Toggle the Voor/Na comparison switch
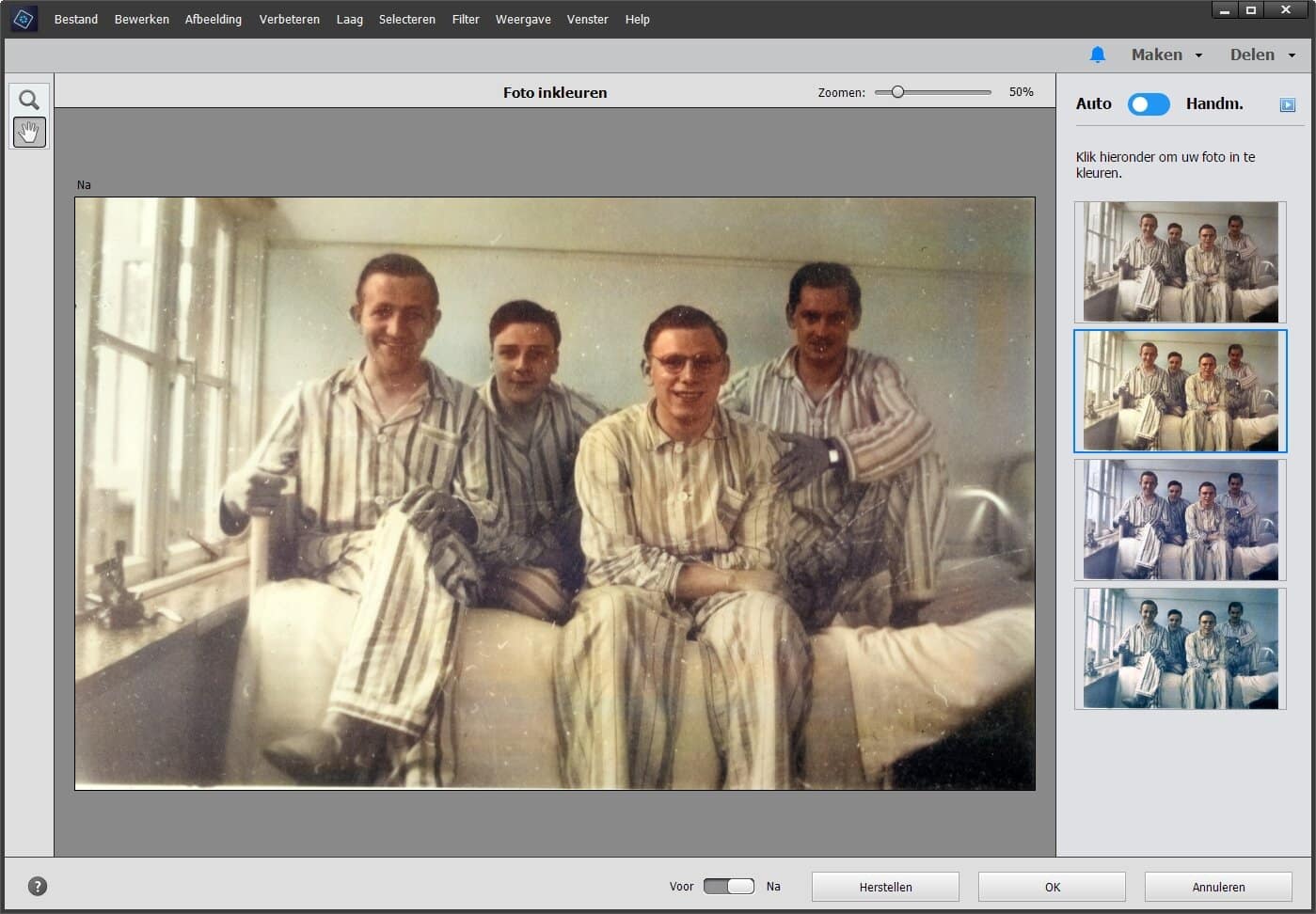This screenshot has width=1316, height=914. (x=729, y=885)
